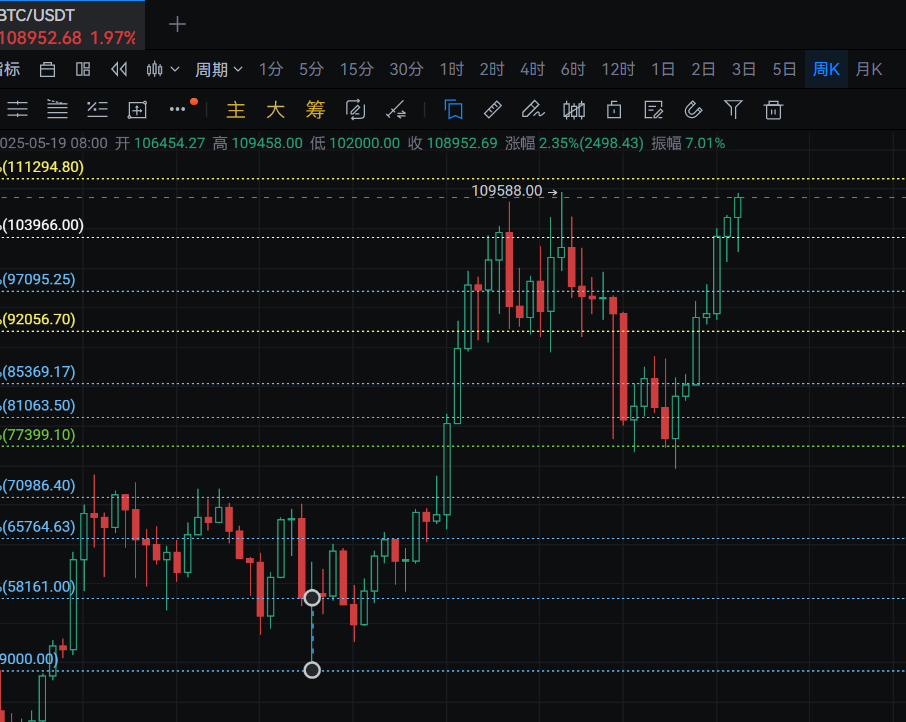906x722 pixels.
Task: Click the 92056.70 yellow level label
Action: click(38, 319)
